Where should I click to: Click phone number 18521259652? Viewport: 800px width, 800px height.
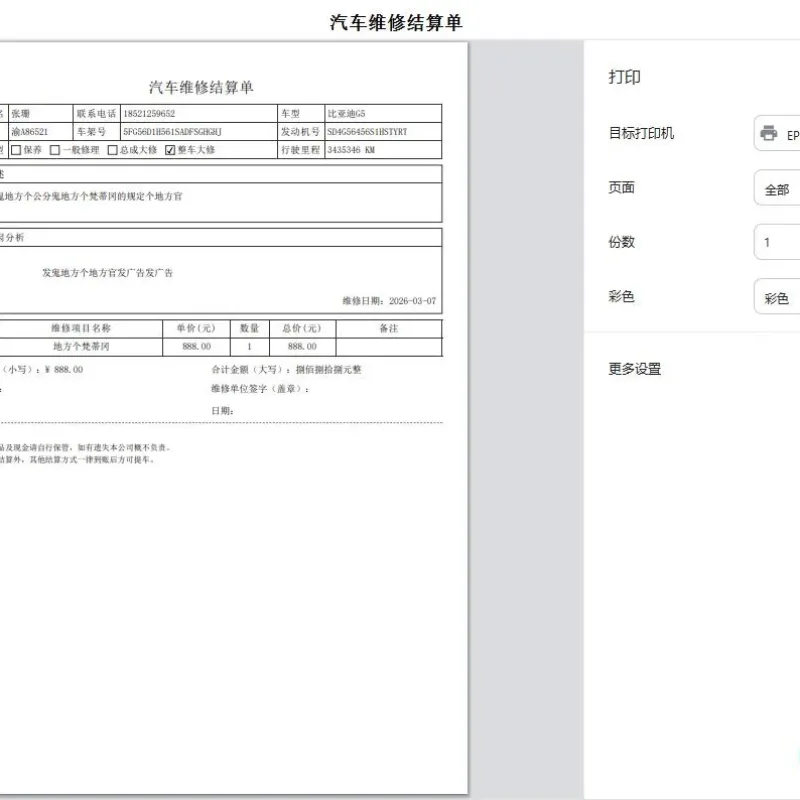tap(149, 114)
